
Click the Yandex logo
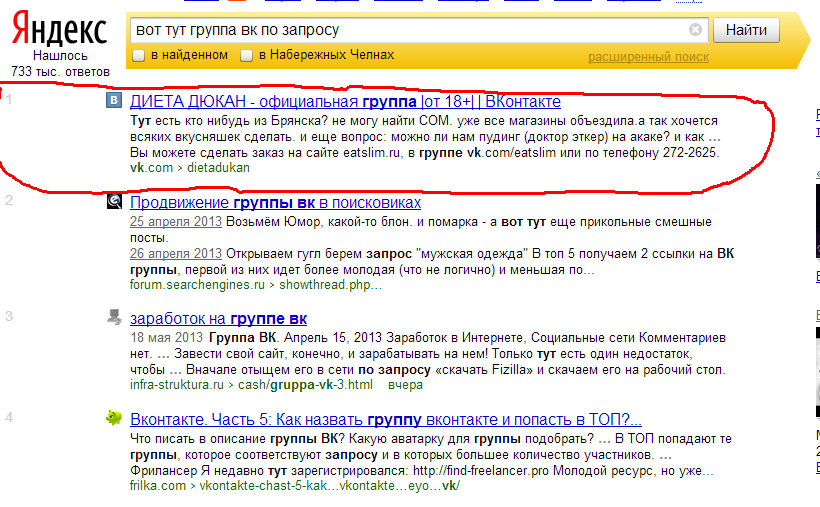click(x=60, y=30)
